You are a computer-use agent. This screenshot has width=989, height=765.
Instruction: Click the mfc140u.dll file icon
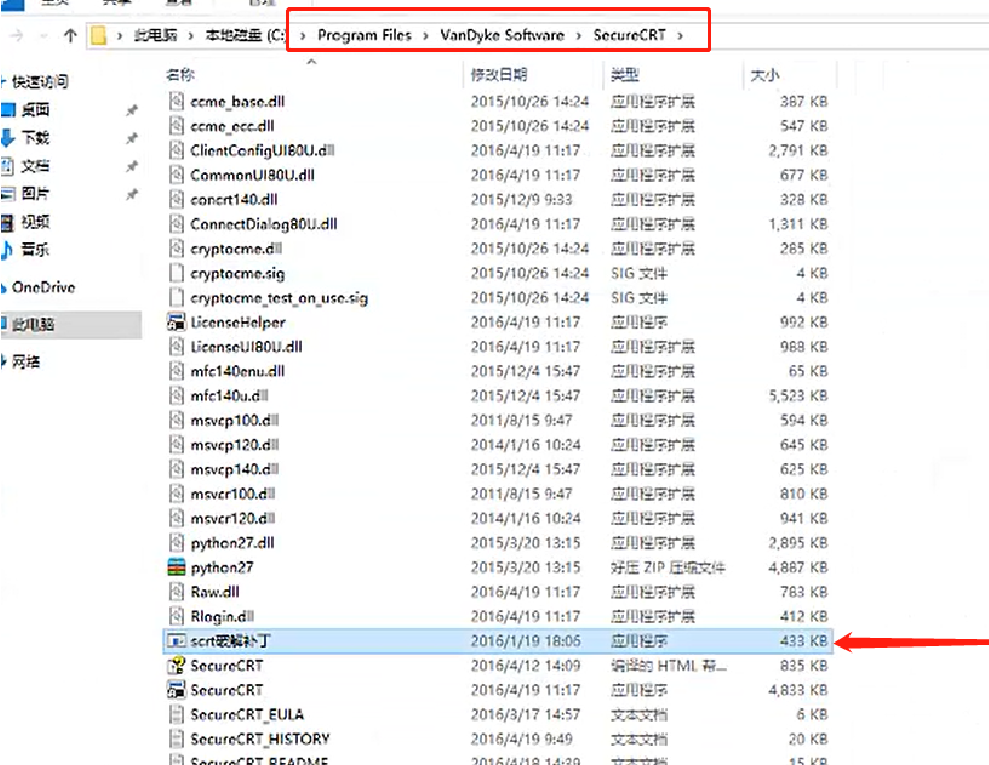176,396
